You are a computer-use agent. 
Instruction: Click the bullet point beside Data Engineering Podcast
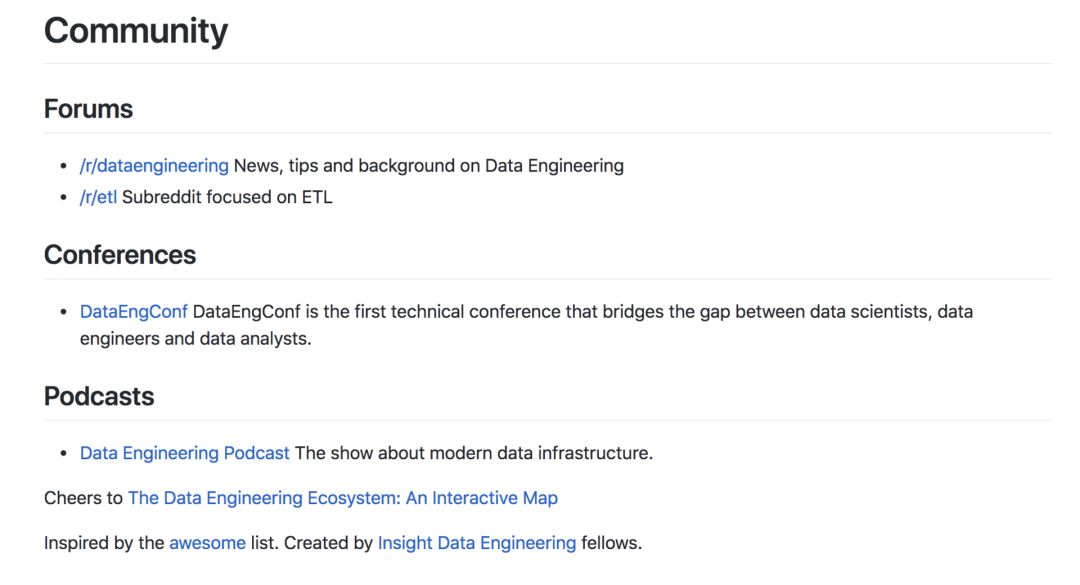tap(65, 454)
